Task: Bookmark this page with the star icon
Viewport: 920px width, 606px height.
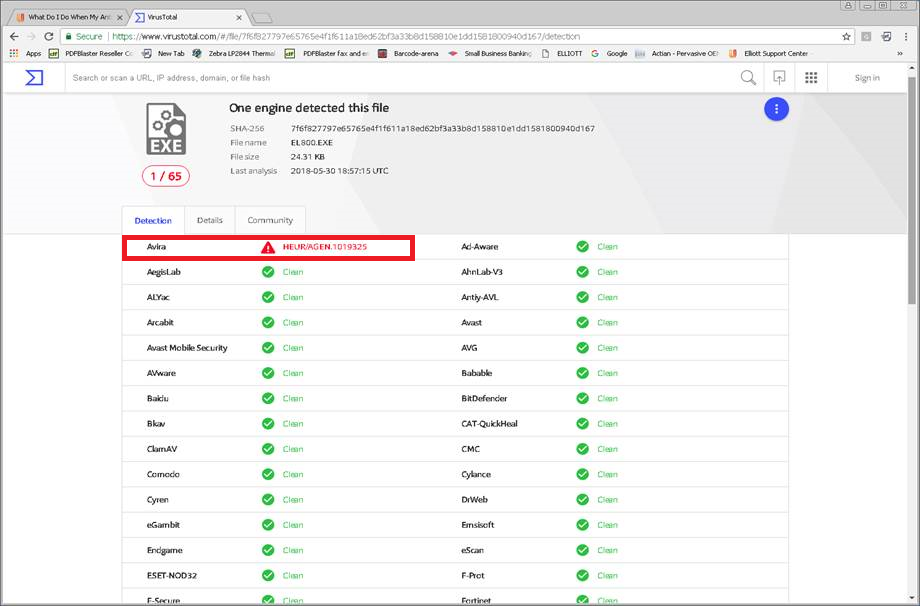Action: click(x=846, y=36)
